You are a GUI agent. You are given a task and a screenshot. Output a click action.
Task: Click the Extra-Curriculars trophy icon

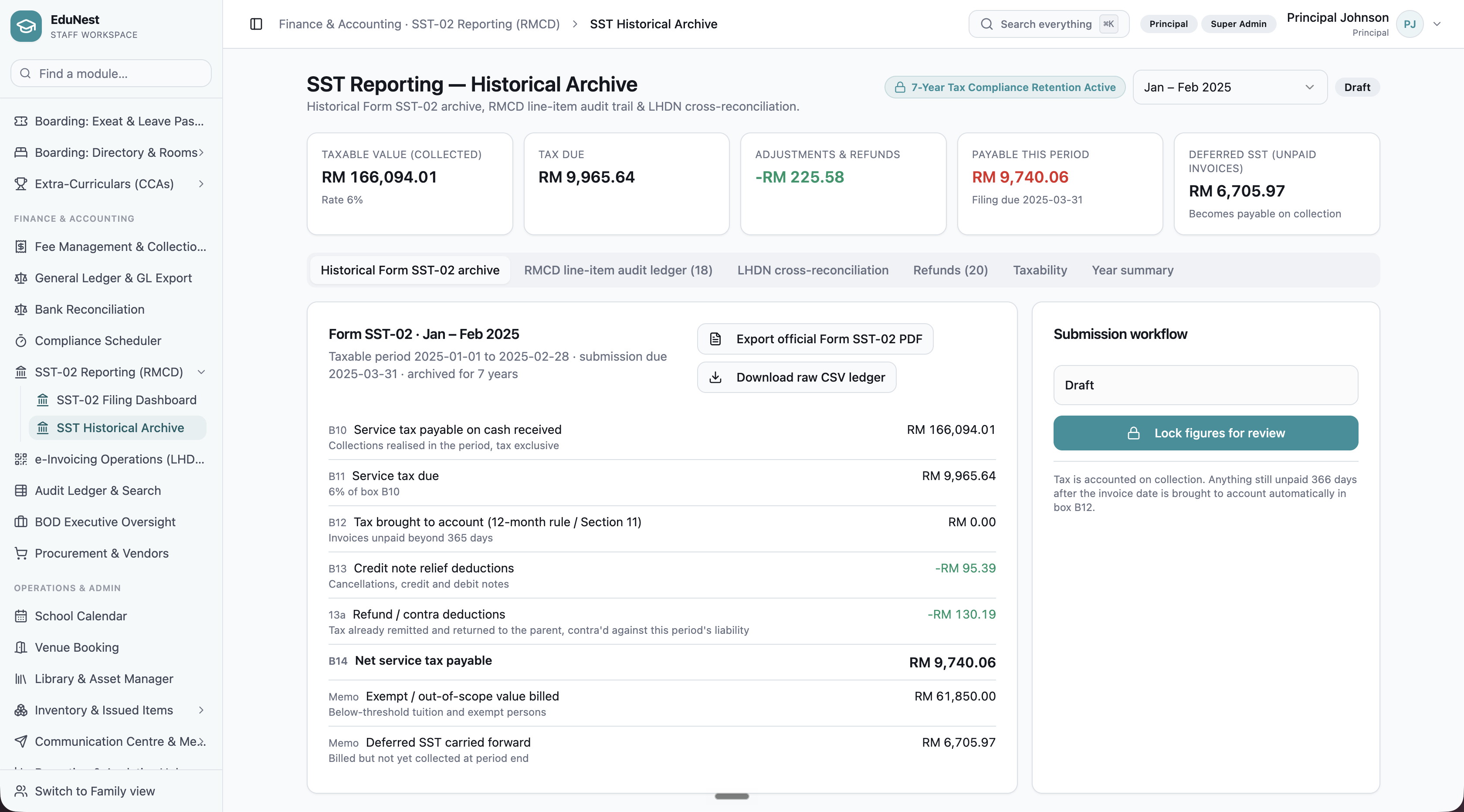point(21,183)
